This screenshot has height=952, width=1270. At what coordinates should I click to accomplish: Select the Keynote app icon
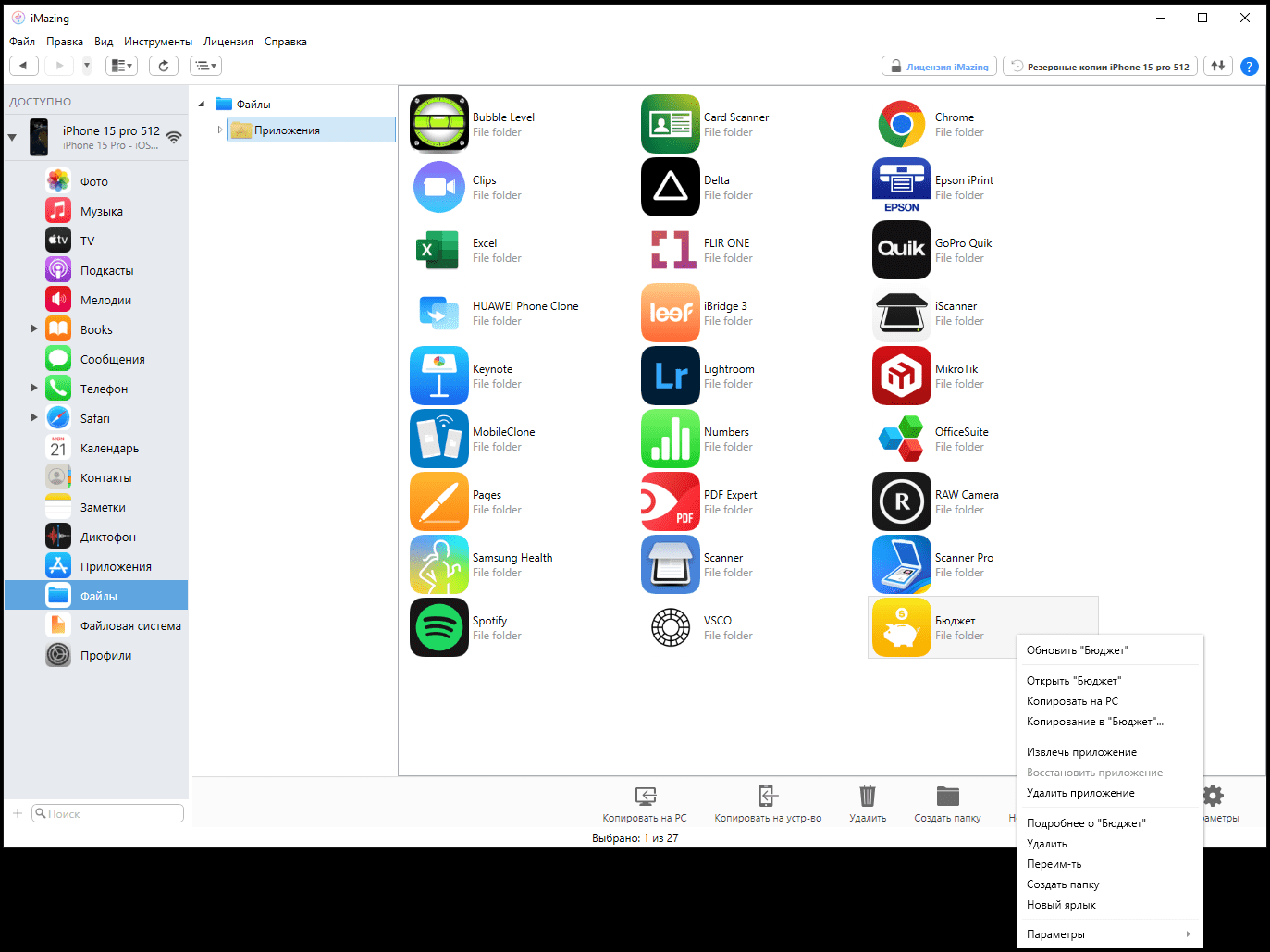click(439, 376)
